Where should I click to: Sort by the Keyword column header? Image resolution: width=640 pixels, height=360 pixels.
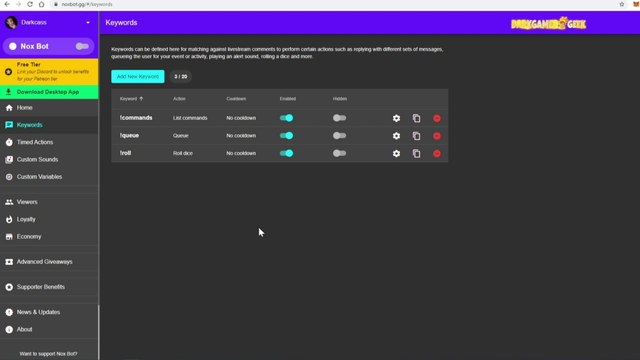click(131, 99)
